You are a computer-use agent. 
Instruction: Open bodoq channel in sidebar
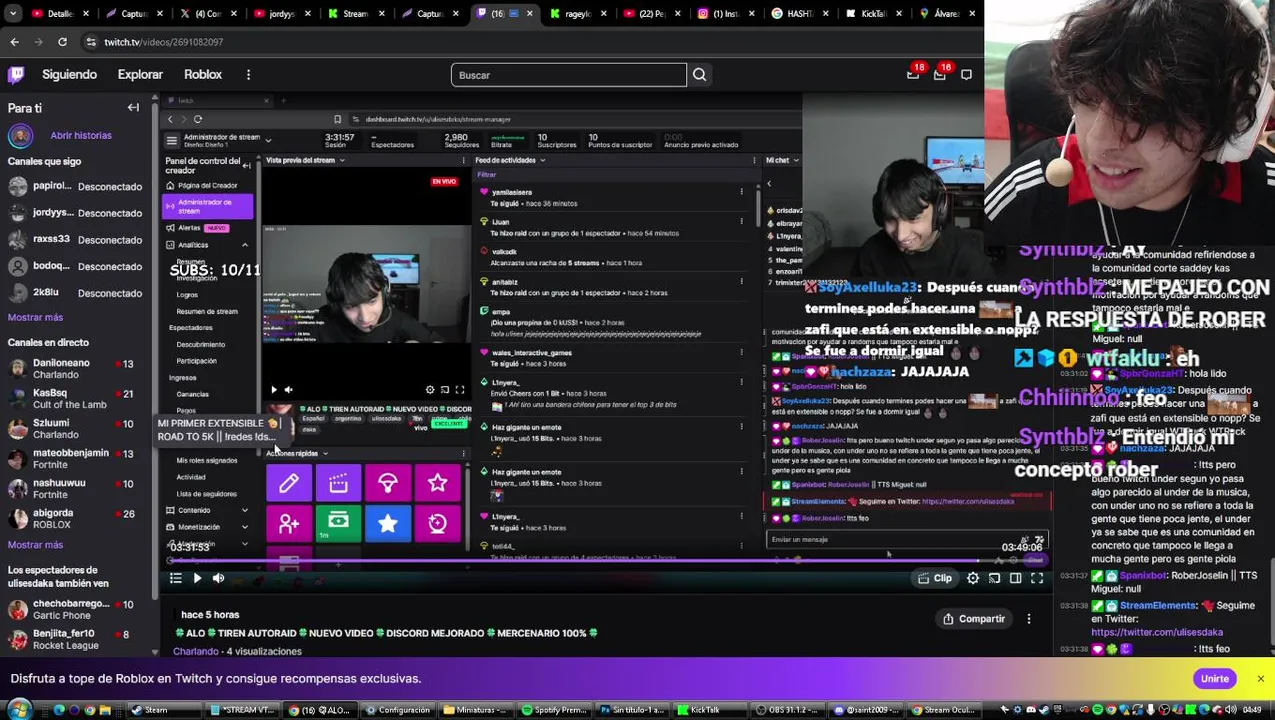click(x=75, y=266)
